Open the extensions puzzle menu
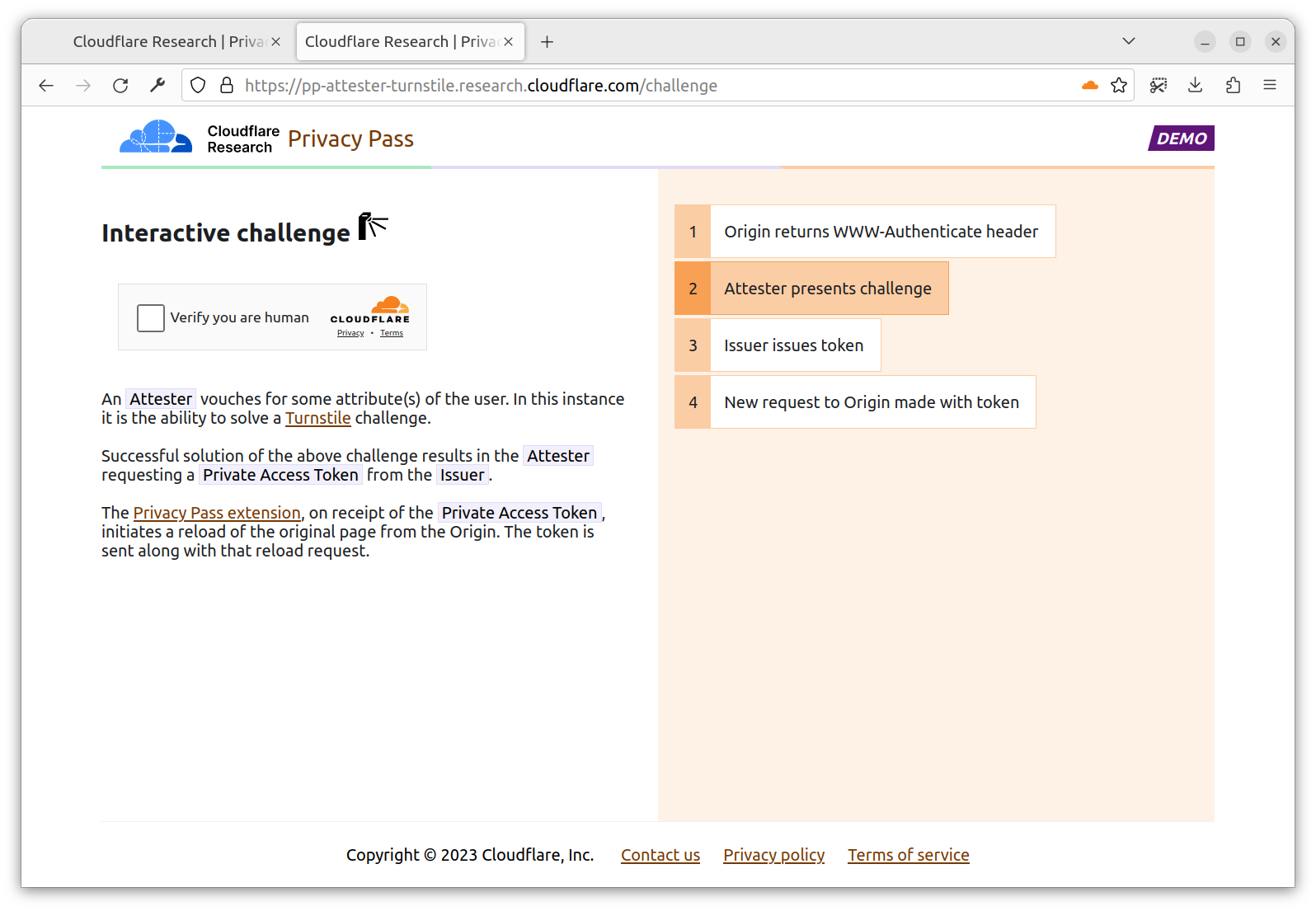 coord(1233,85)
